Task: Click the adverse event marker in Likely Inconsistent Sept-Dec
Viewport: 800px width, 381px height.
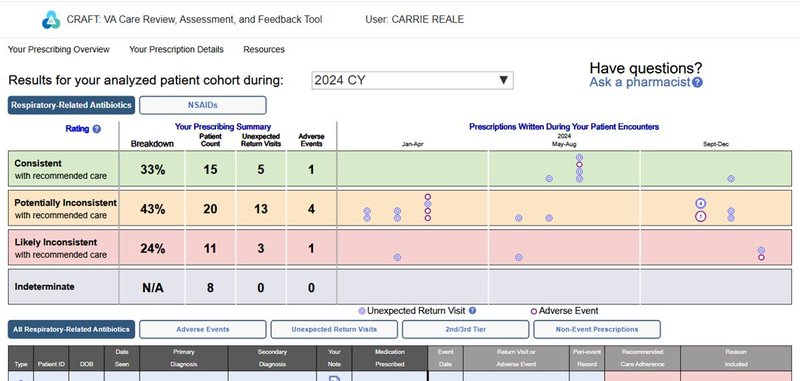Action: [761, 258]
